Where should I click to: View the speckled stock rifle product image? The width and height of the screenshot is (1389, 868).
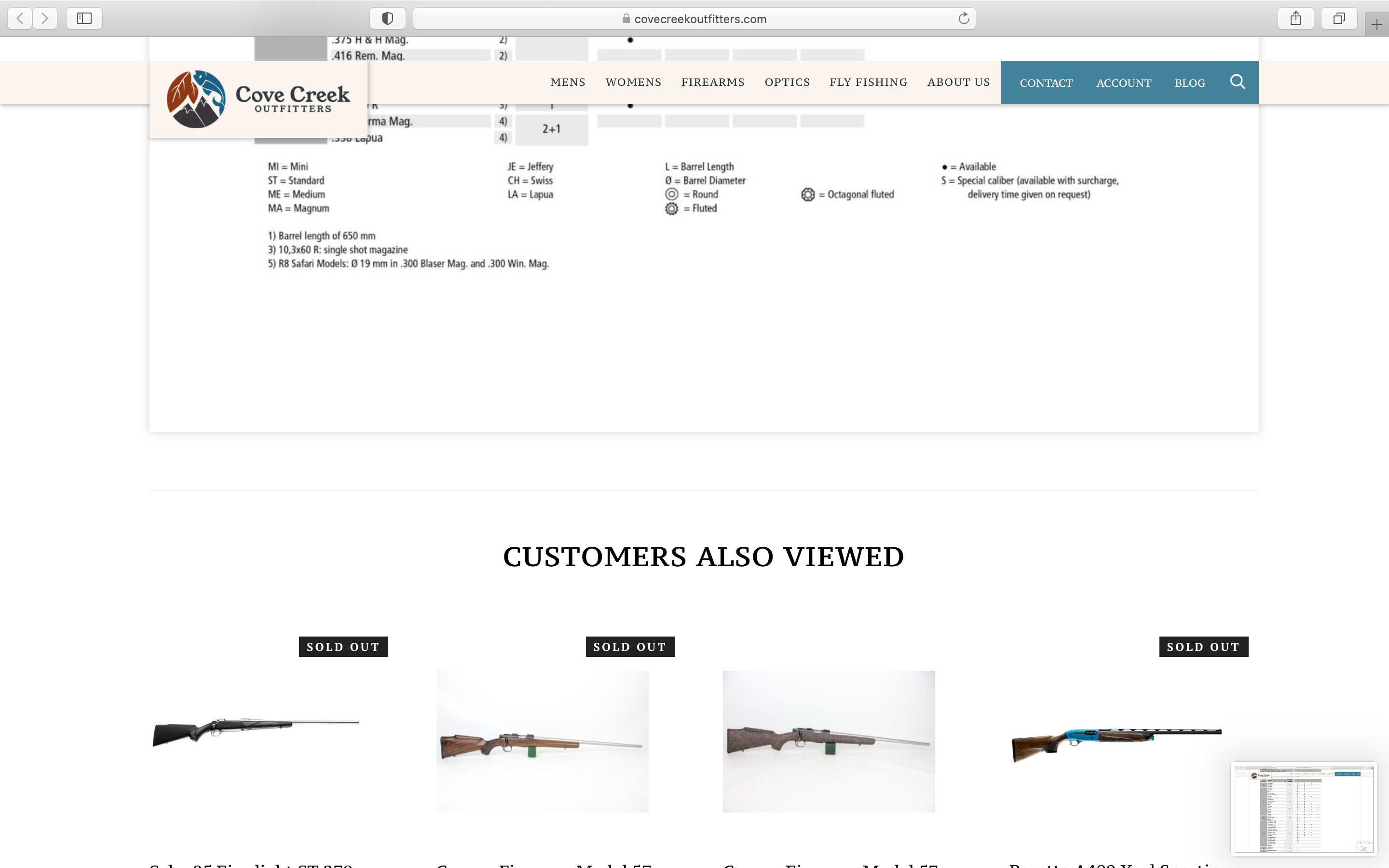tap(828, 741)
